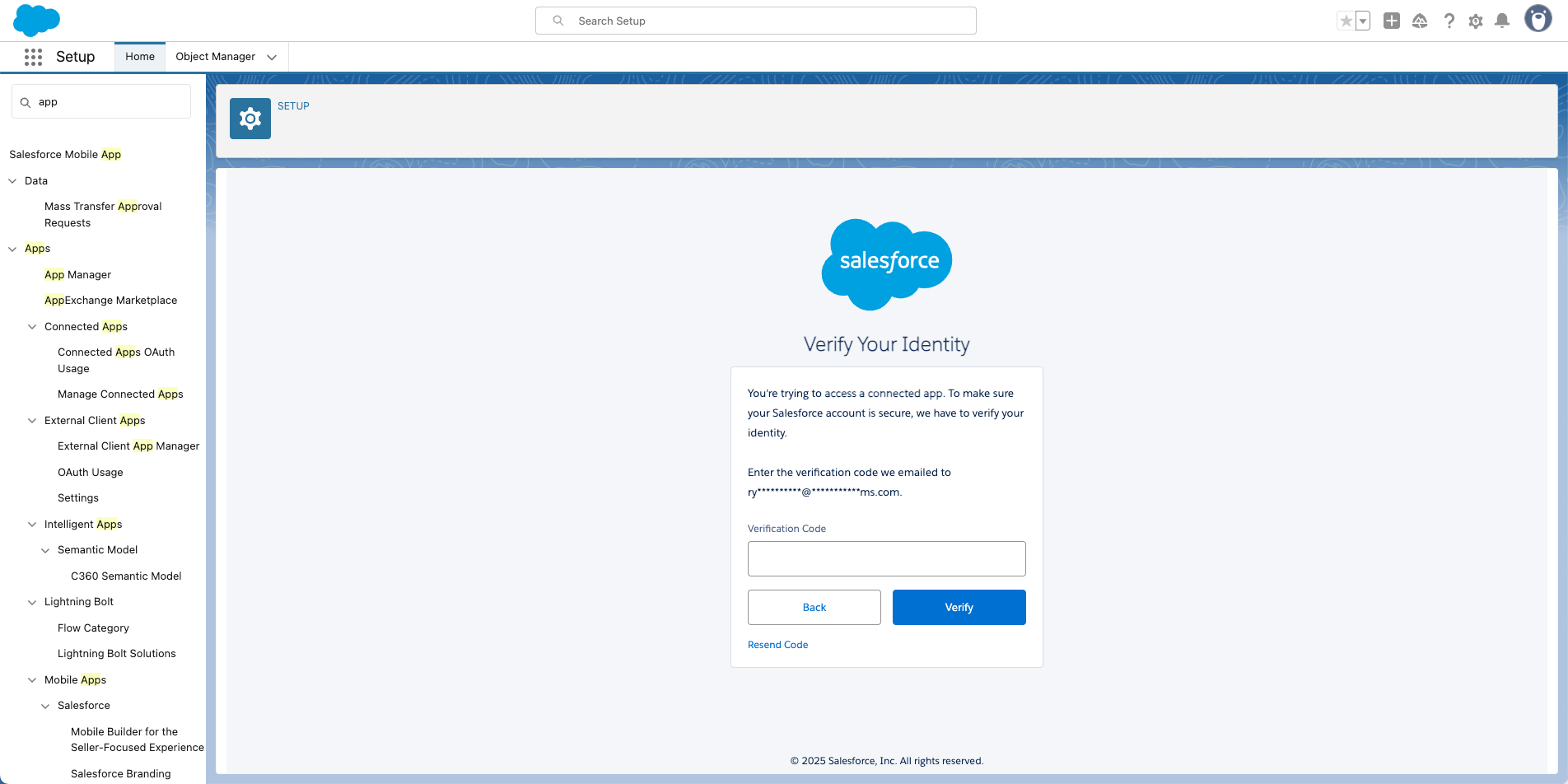
Task: Open the App Launcher grid icon
Action: 33,57
